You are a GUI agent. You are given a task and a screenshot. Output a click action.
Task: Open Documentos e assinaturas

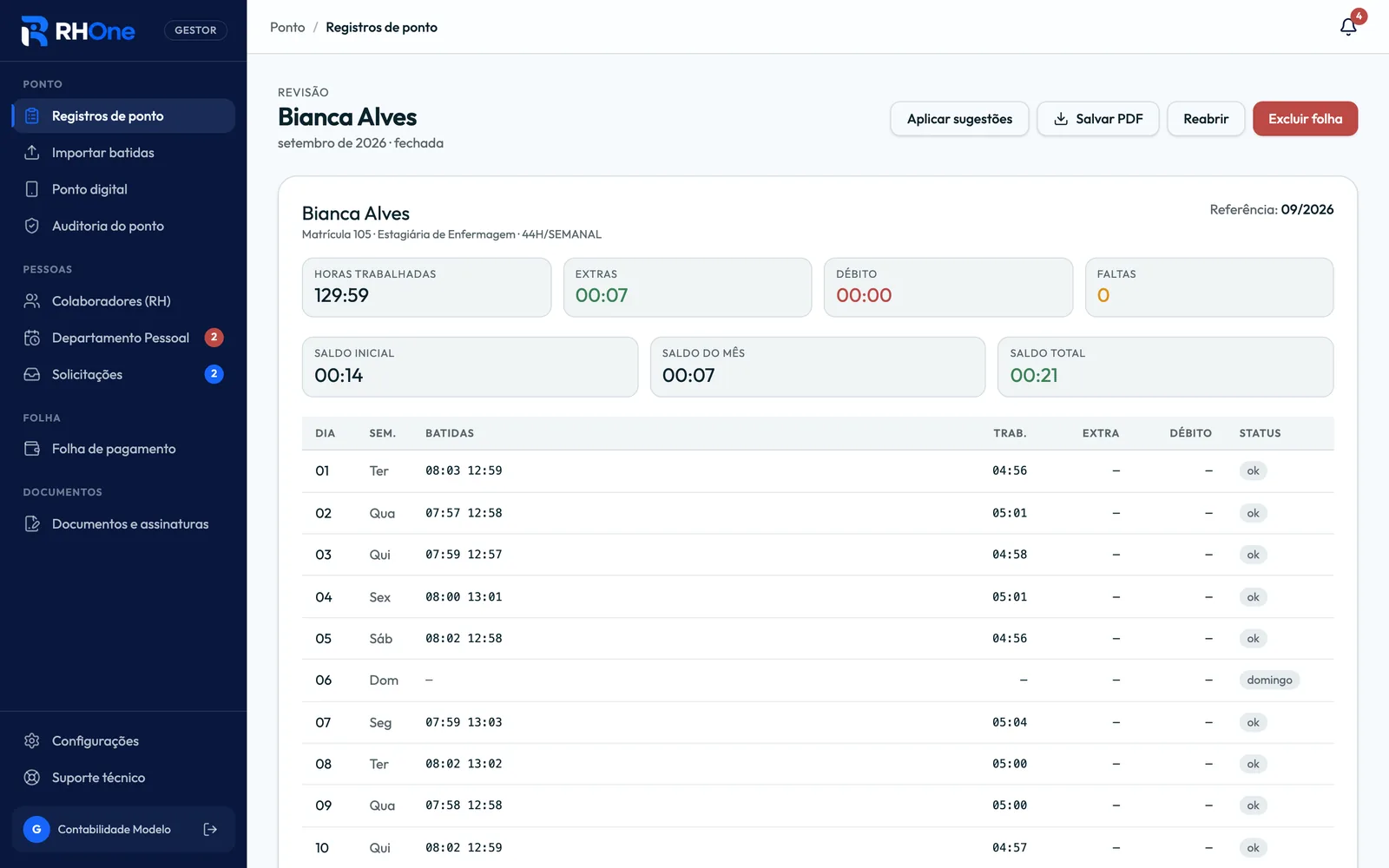click(123, 524)
